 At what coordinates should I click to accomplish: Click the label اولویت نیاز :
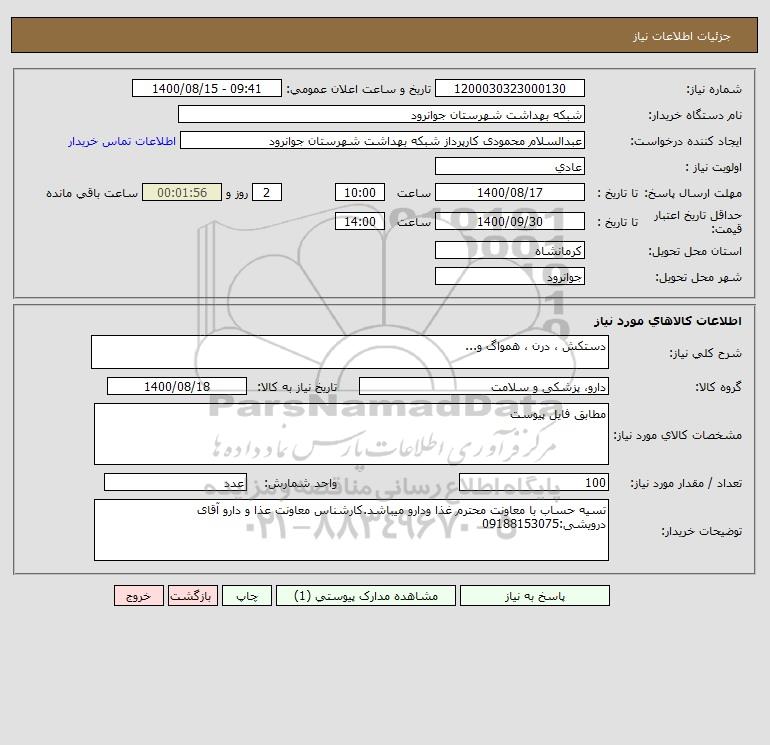pos(714,167)
